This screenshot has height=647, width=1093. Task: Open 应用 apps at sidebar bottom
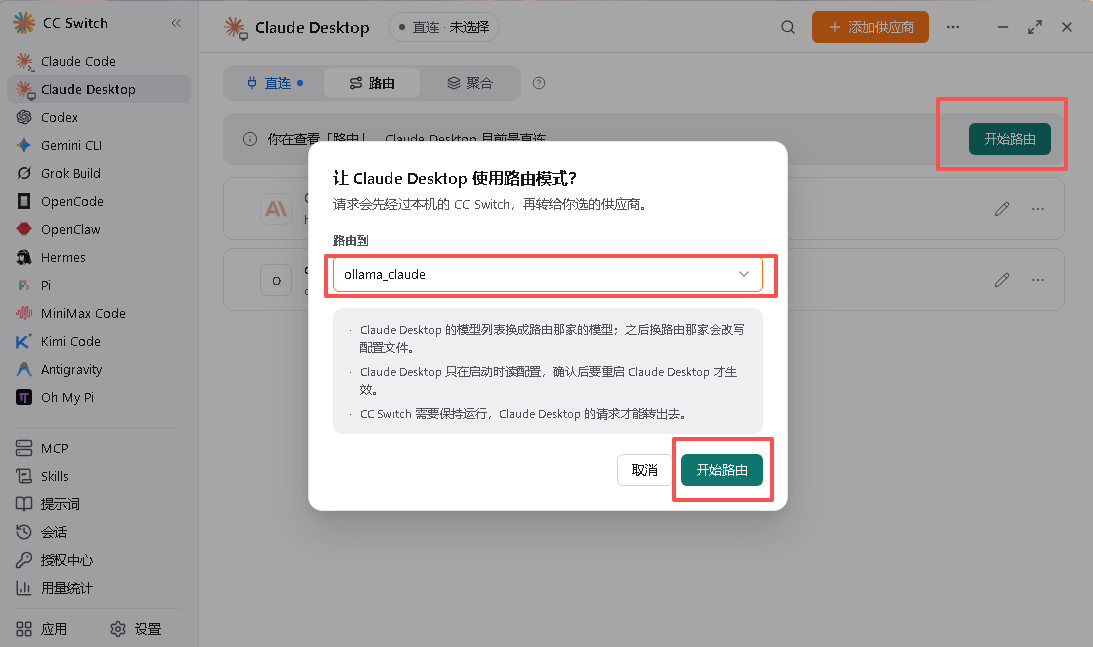tap(42, 629)
